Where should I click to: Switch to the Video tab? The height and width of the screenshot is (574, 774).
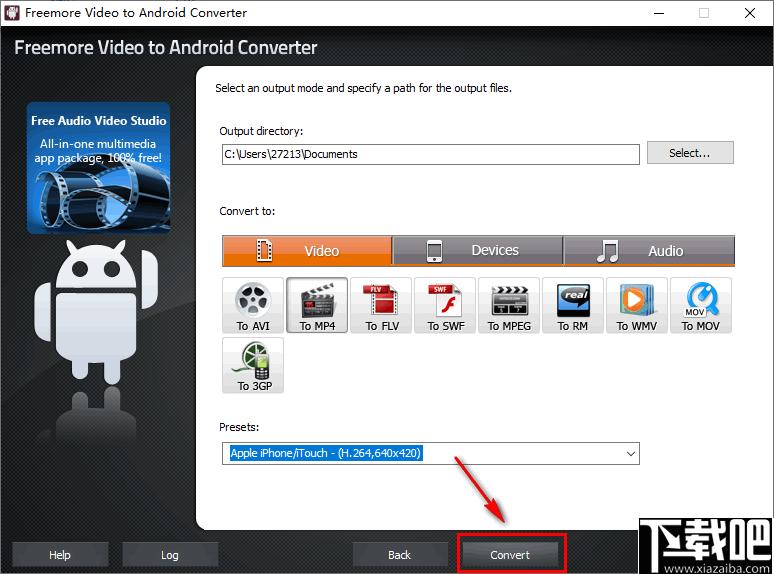coord(307,251)
